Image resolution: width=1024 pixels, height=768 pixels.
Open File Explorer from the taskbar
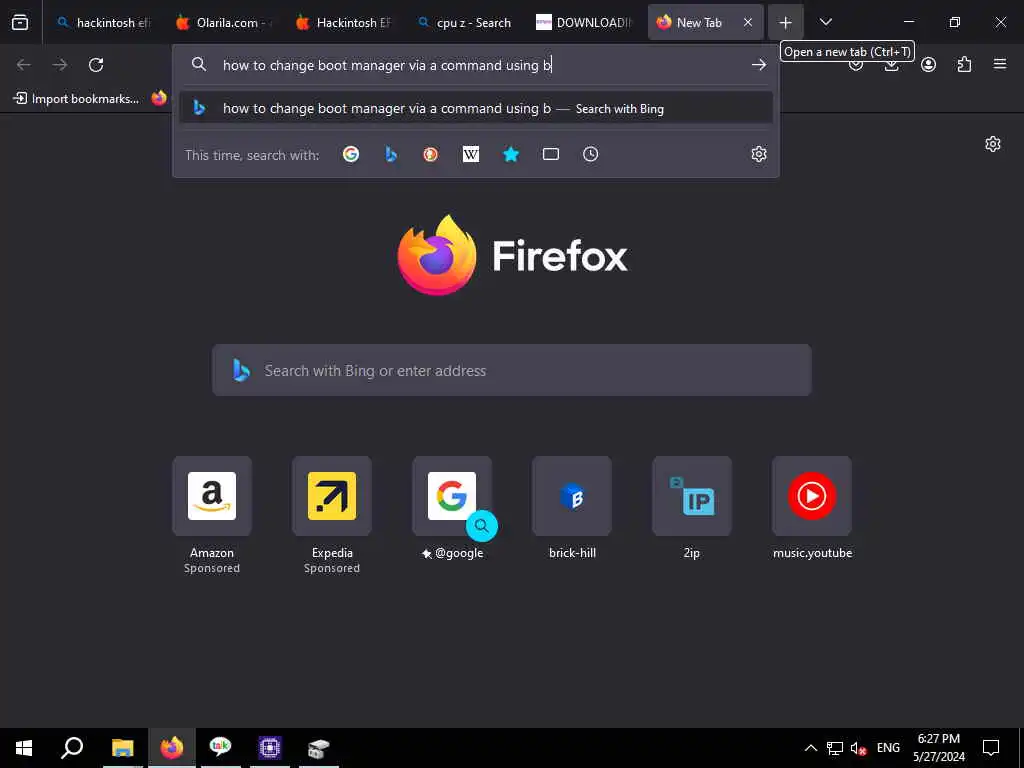tap(122, 748)
